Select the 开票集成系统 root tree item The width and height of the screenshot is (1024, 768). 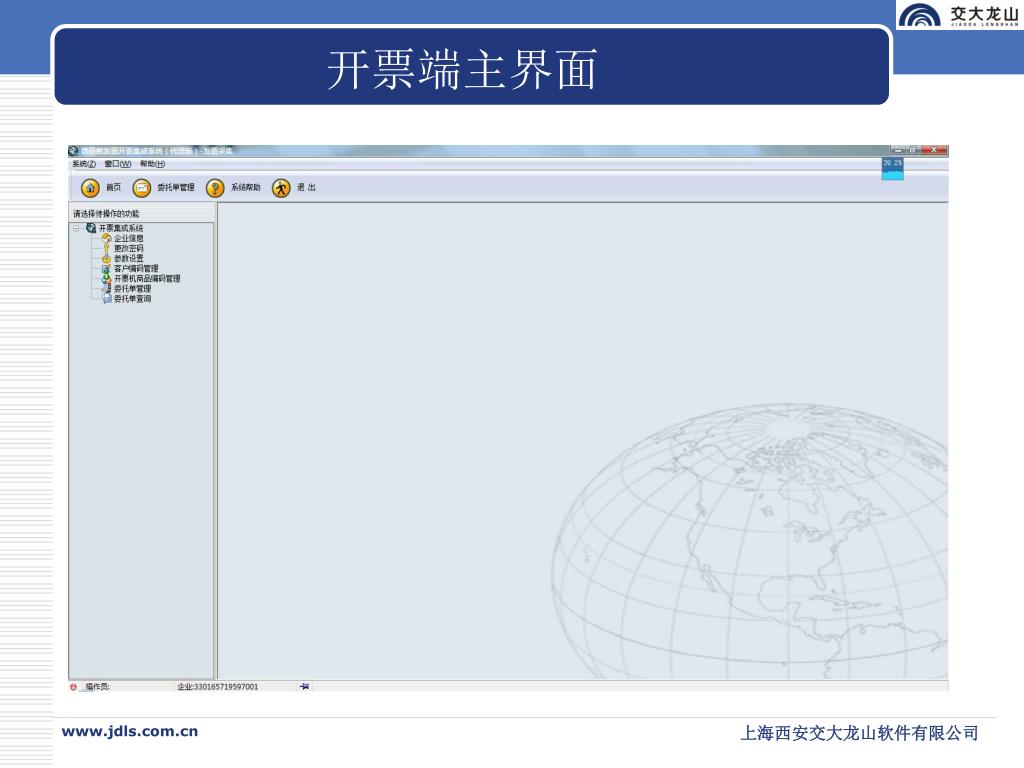tap(121, 228)
